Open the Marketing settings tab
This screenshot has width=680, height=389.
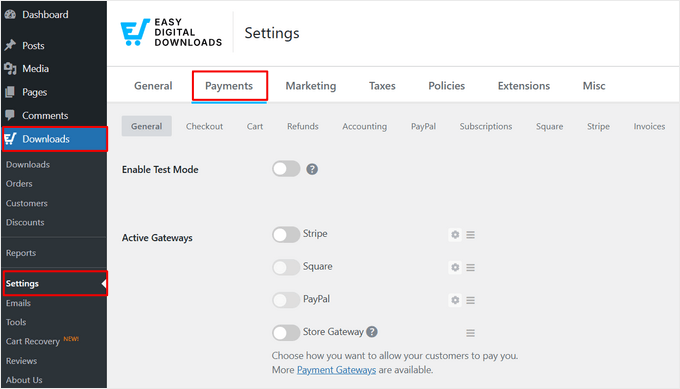[x=311, y=86]
